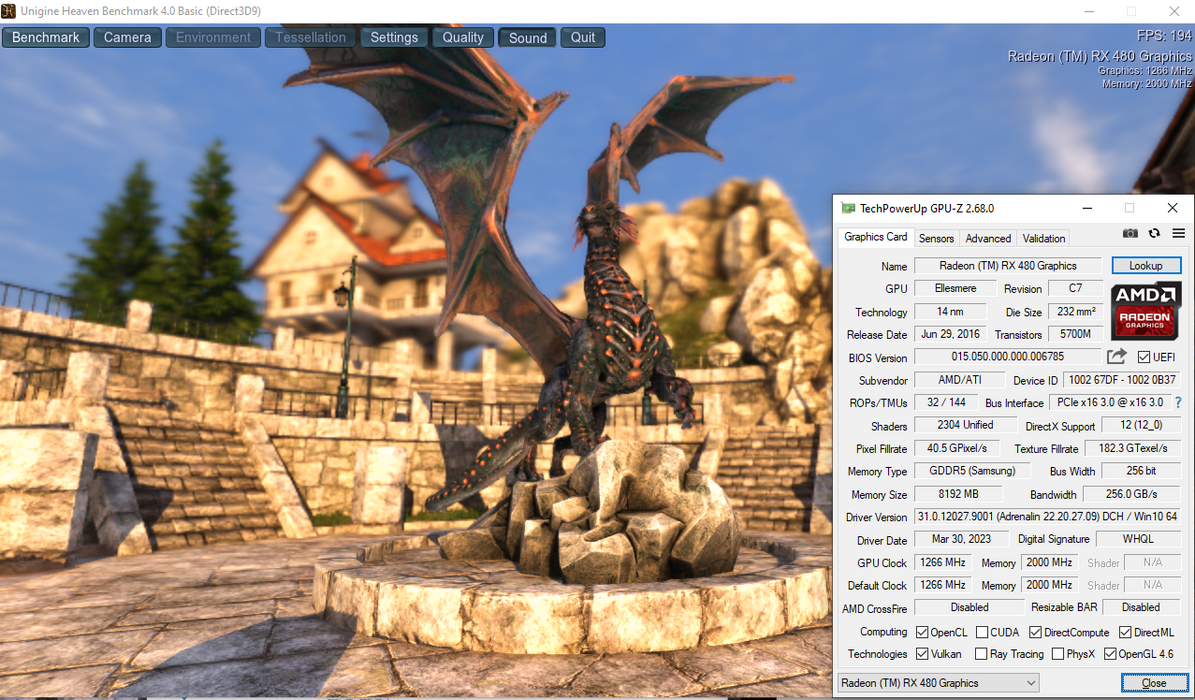
Task: Click the 5700M transistors value
Action: [x=1075, y=334]
